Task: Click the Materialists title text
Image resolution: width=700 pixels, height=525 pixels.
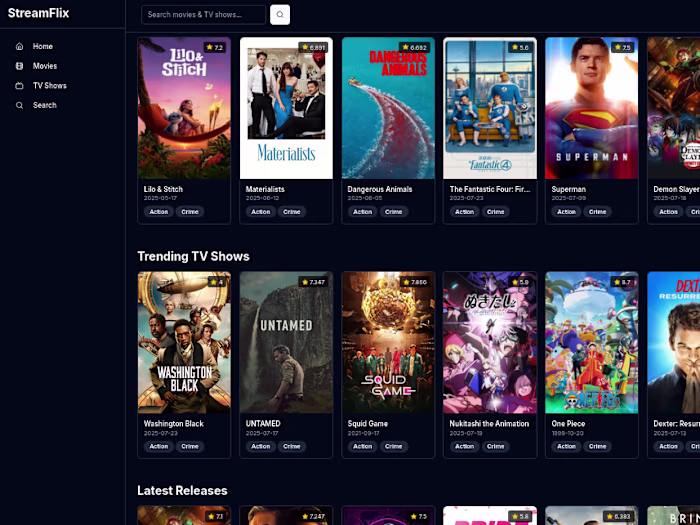Action: [x=265, y=189]
